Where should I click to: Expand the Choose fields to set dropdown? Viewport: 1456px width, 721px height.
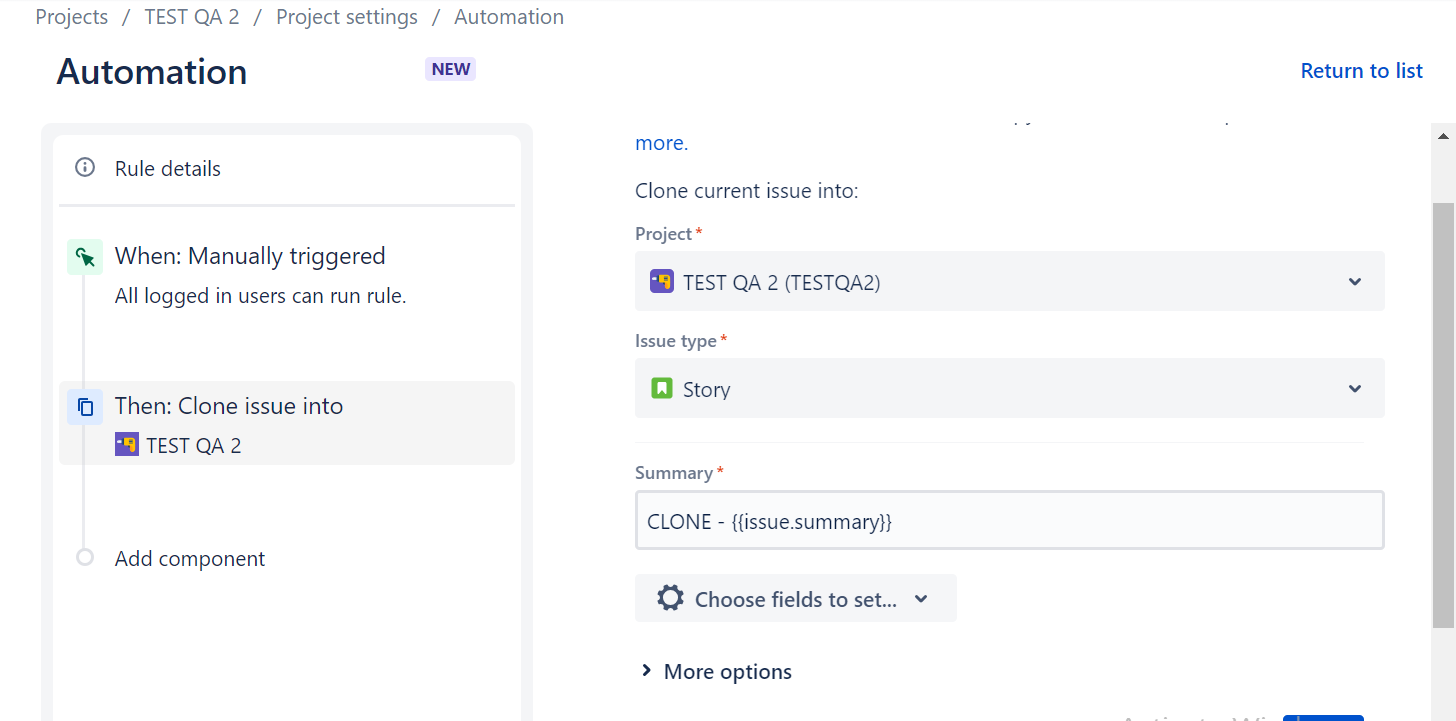click(920, 598)
